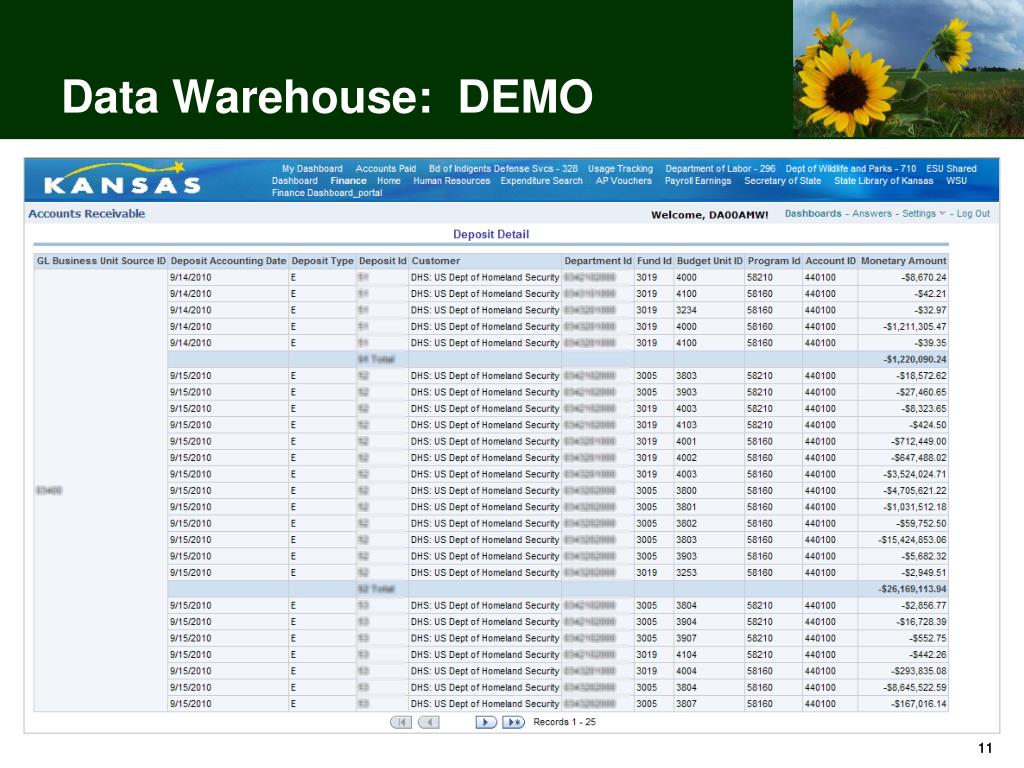Click the Department Id column header
The width and height of the screenshot is (1024, 768).
[x=598, y=261]
